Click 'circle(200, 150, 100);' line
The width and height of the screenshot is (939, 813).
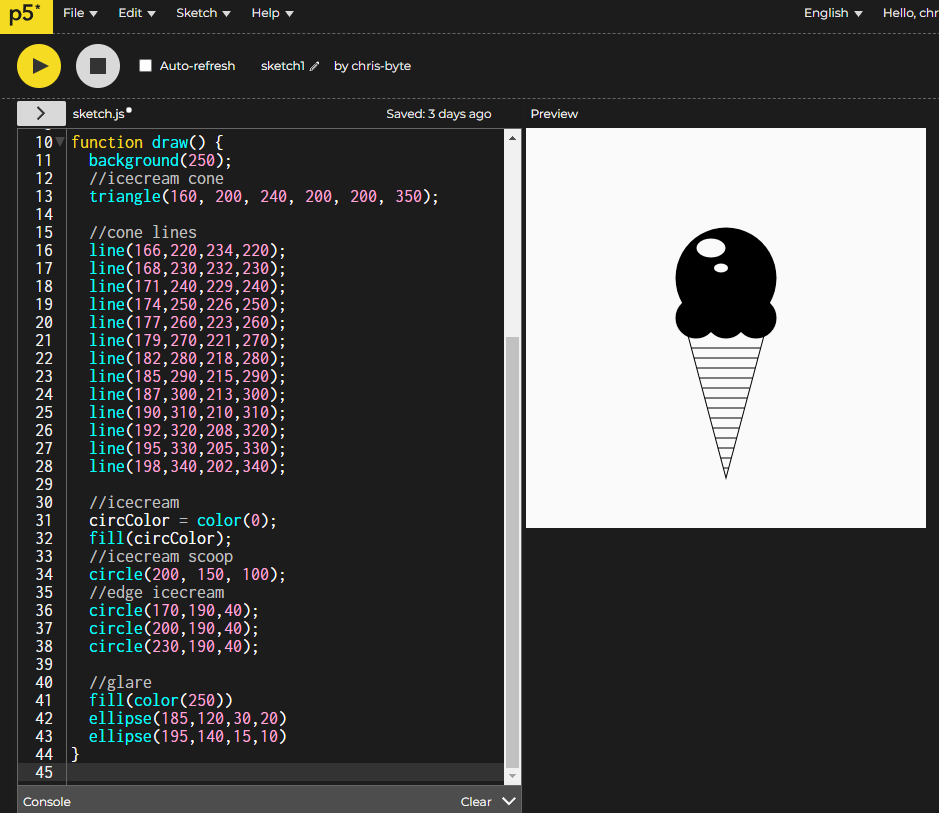[187, 574]
